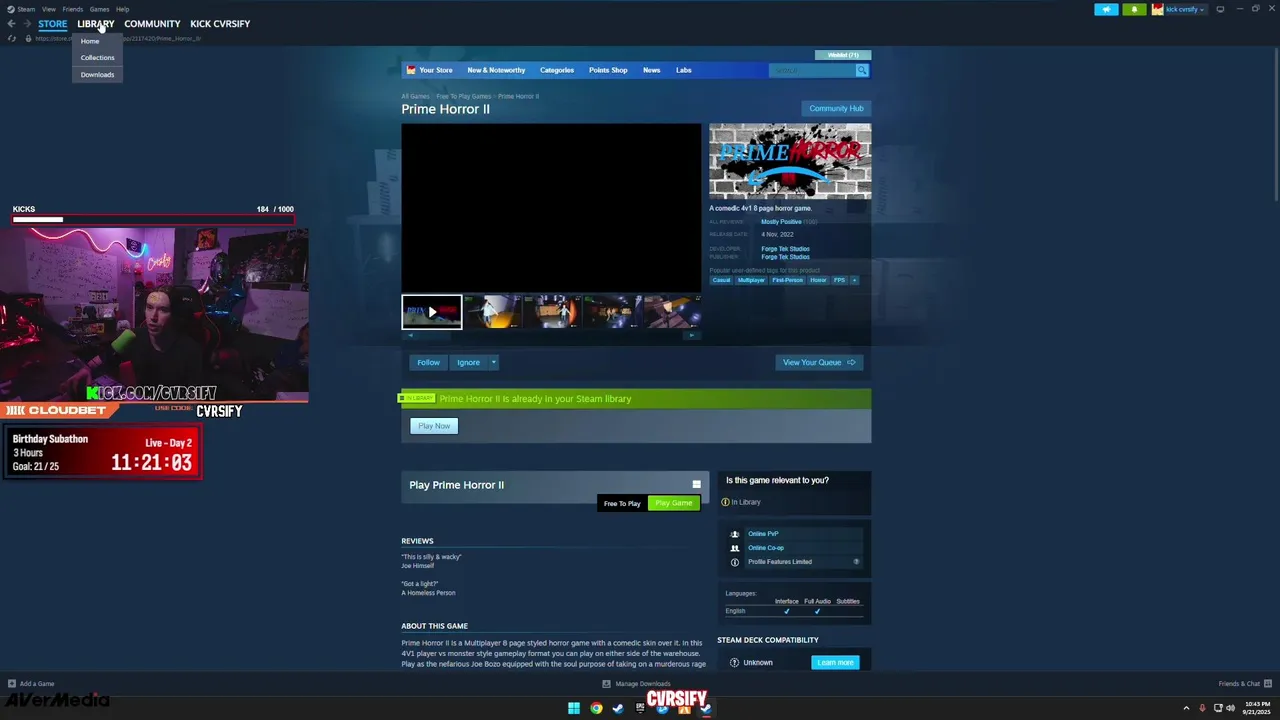This screenshot has width=1280, height=720.
Task: Open the Your Store dropdown
Action: (436, 70)
